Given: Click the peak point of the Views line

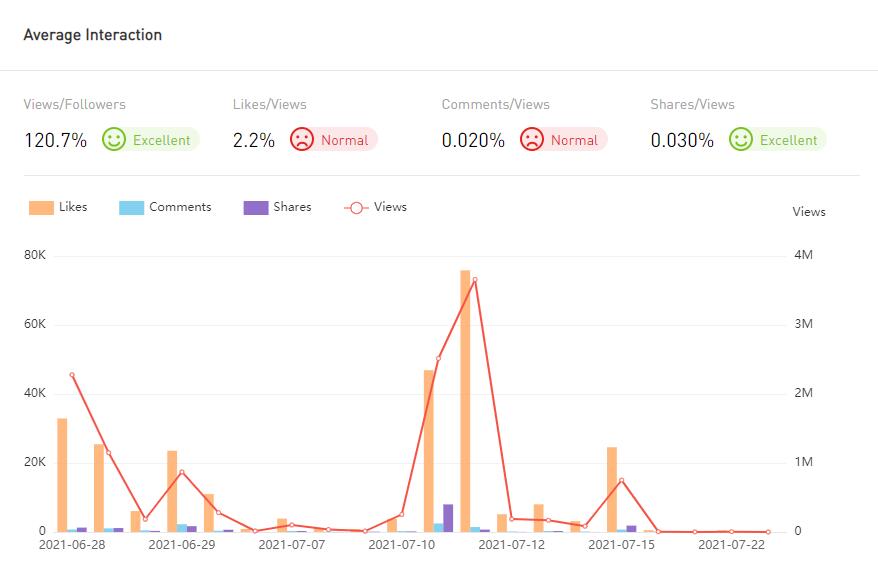Looking at the screenshot, I should pos(475,279).
